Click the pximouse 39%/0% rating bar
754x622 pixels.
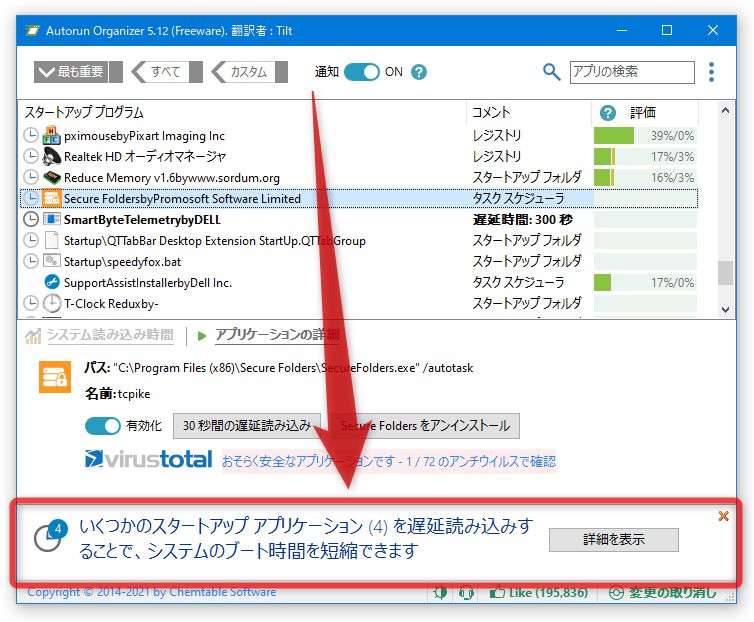click(645, 136)
